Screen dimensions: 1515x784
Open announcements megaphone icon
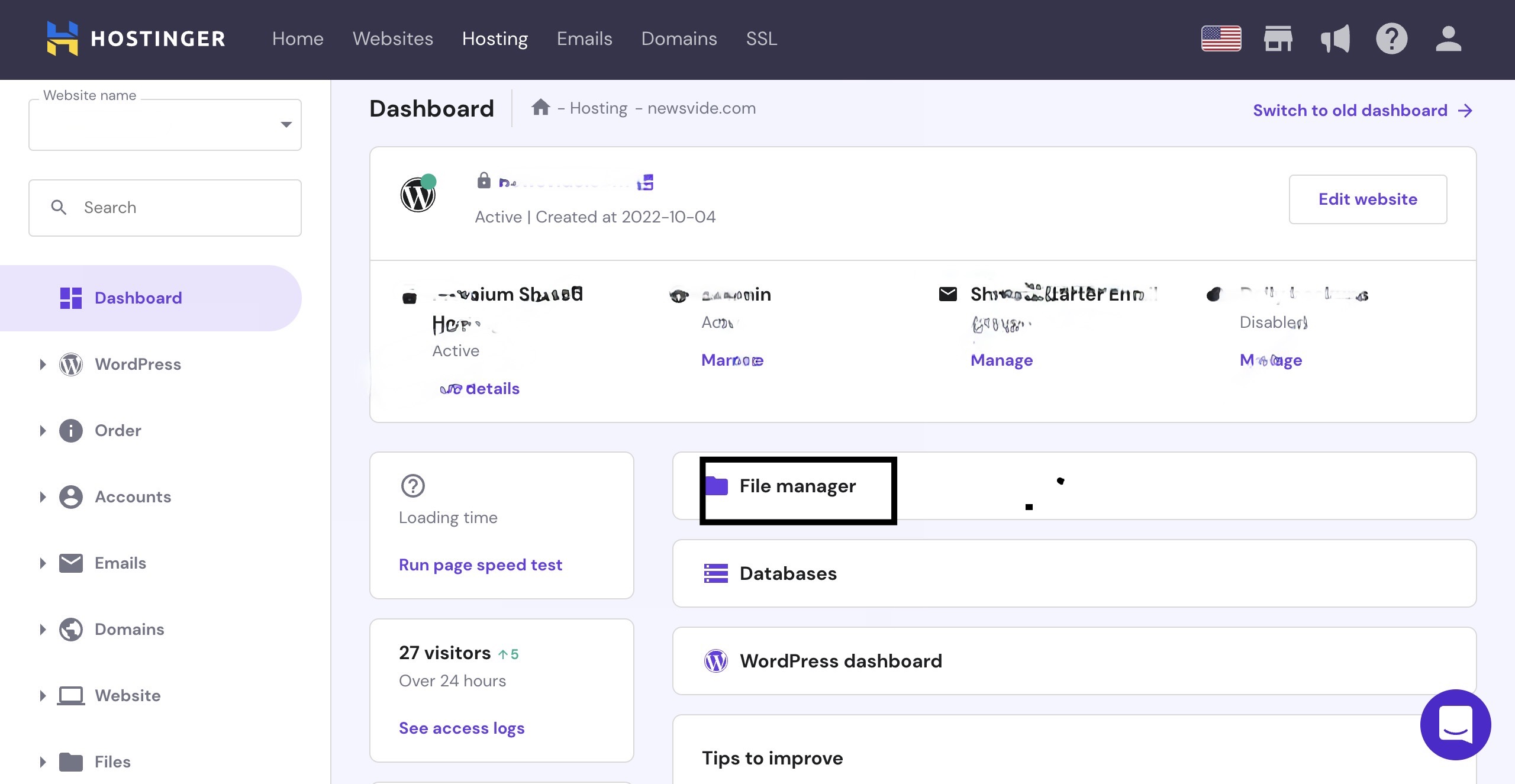1335,39
